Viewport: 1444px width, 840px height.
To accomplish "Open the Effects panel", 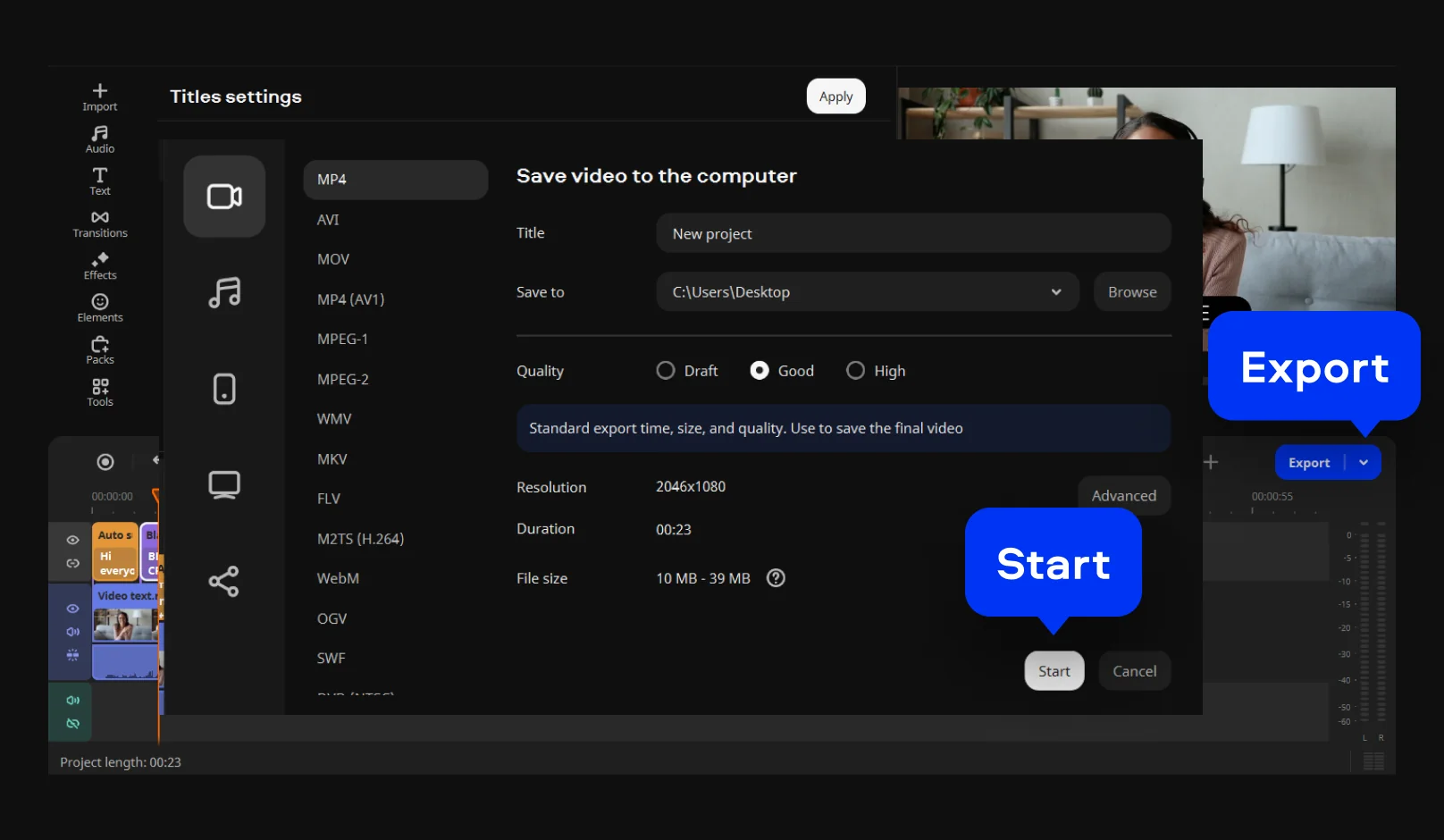I will click(99, 265).
